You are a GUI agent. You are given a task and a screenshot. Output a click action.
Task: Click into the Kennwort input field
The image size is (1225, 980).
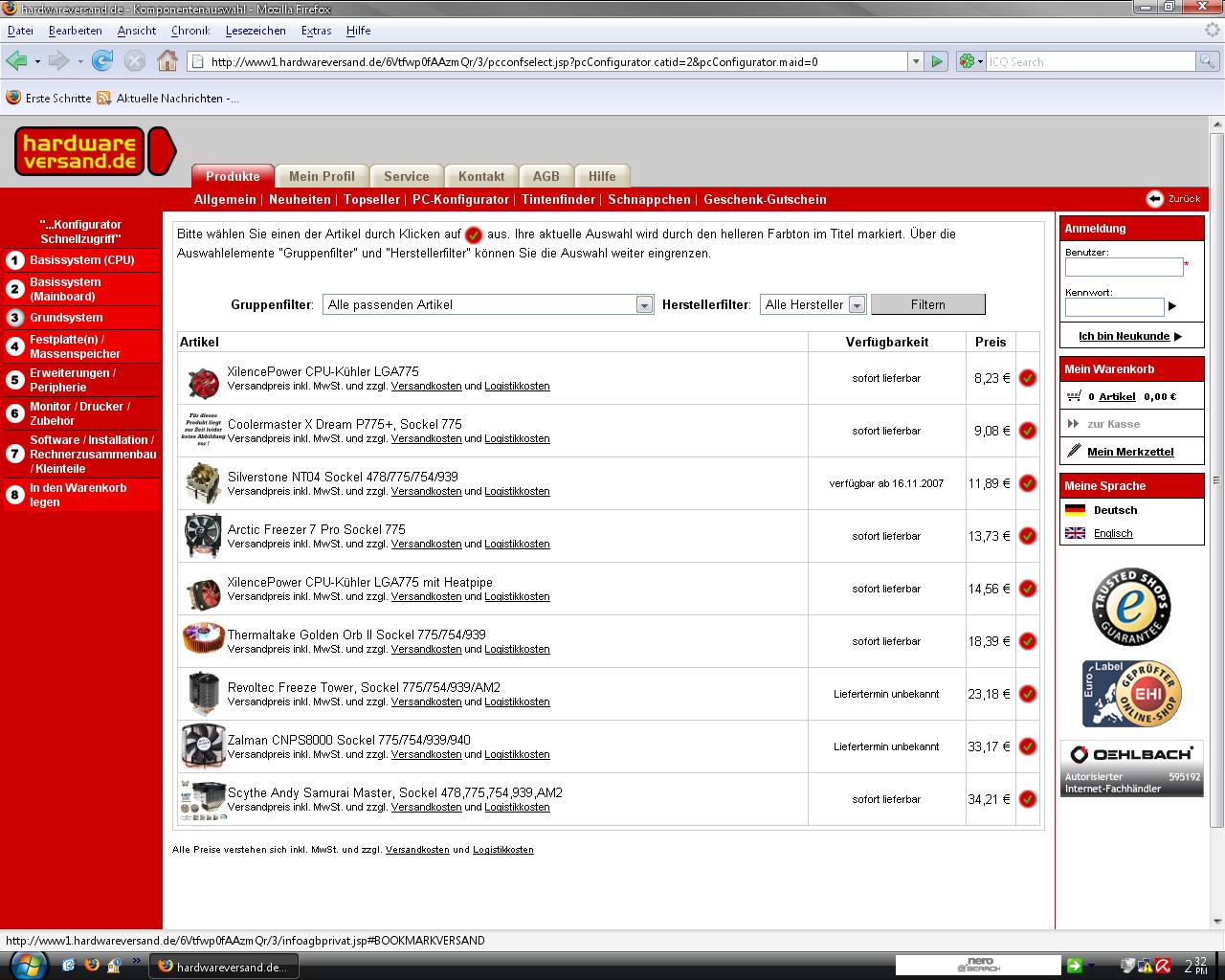coord(1114,306)
